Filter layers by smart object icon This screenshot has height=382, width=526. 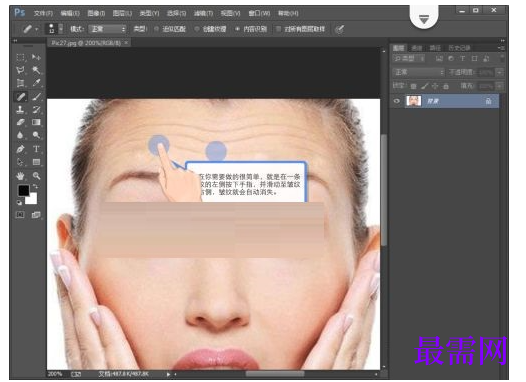tap(486, 59)
